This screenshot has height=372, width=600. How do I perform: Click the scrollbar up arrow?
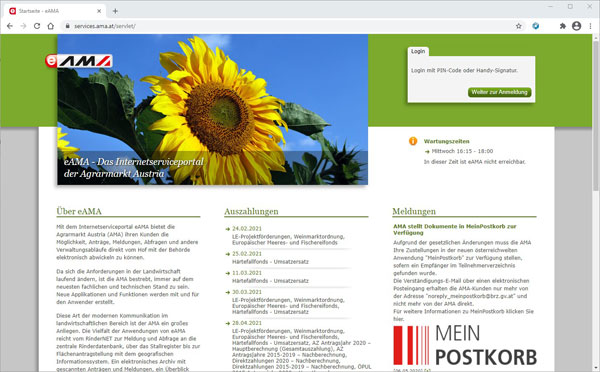(596, 38)
